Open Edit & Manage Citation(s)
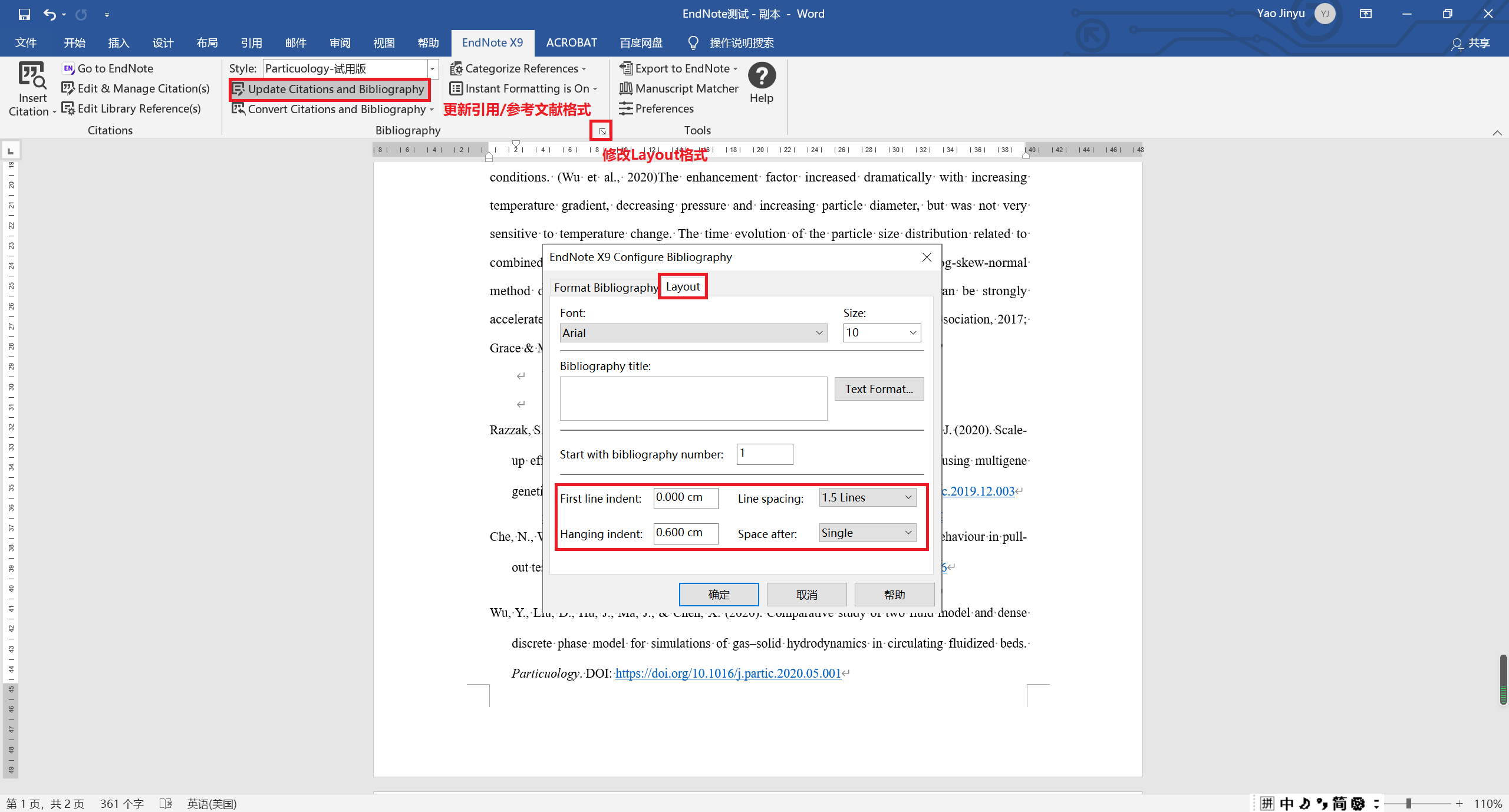This screenshot has width=1509, height=812. (143, 88)
